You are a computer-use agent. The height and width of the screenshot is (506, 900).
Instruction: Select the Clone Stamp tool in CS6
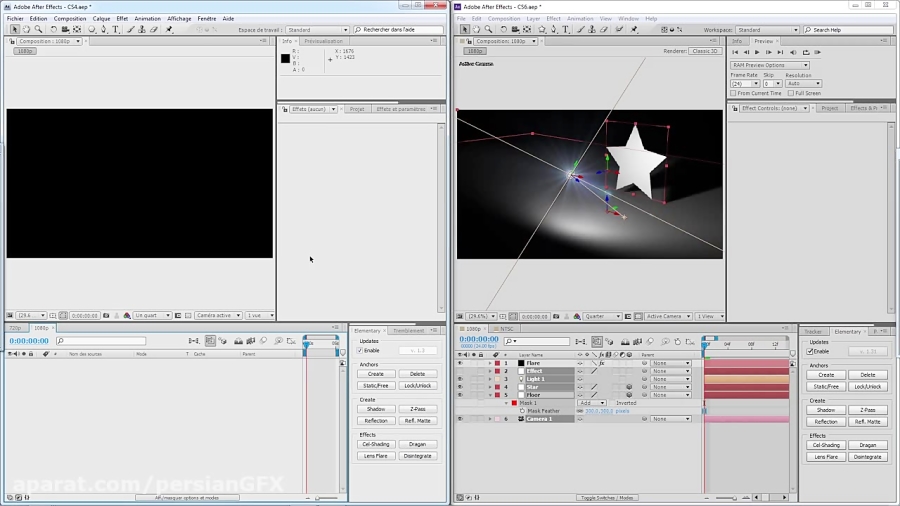coord(592,29)
